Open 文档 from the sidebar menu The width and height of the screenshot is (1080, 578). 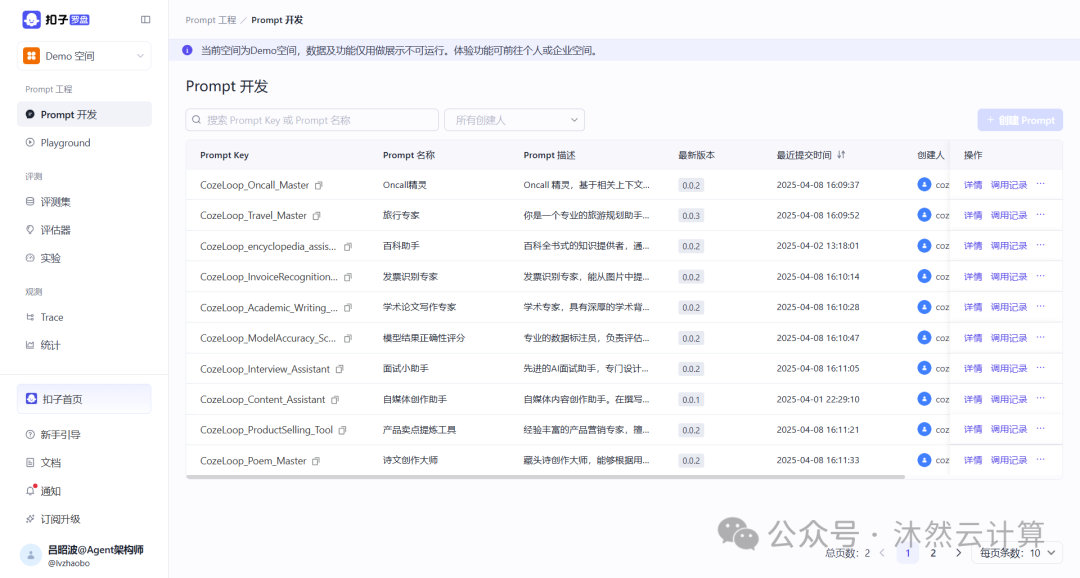47,462
